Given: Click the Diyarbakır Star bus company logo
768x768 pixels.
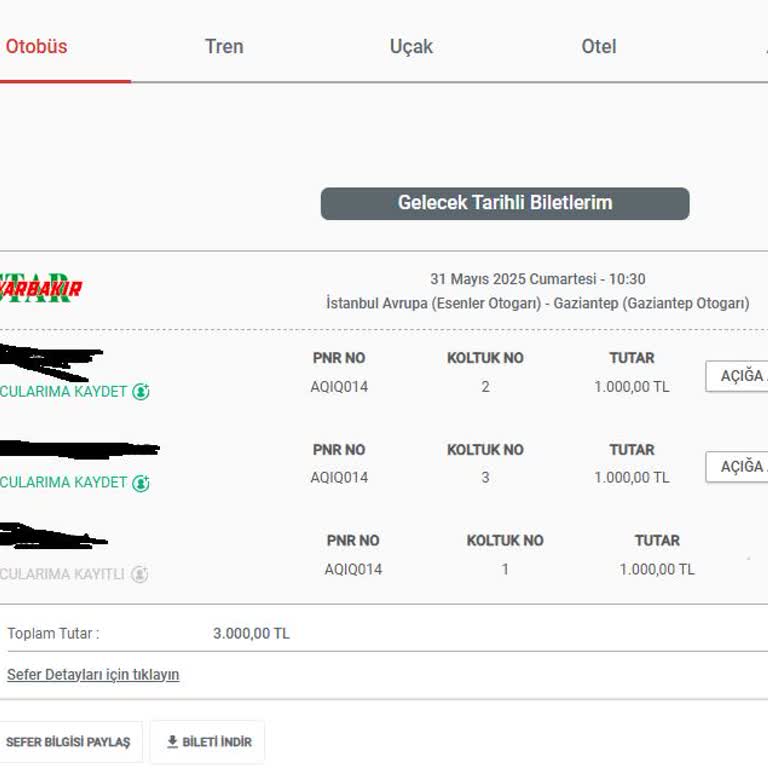Looking at the screenshot, I should (x=40, y=288).
